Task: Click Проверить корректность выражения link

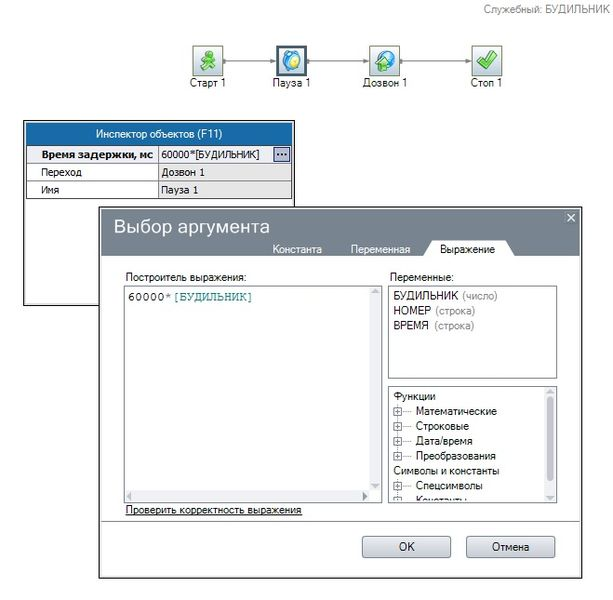Action: pyautogui.click(x=213, y=510)
